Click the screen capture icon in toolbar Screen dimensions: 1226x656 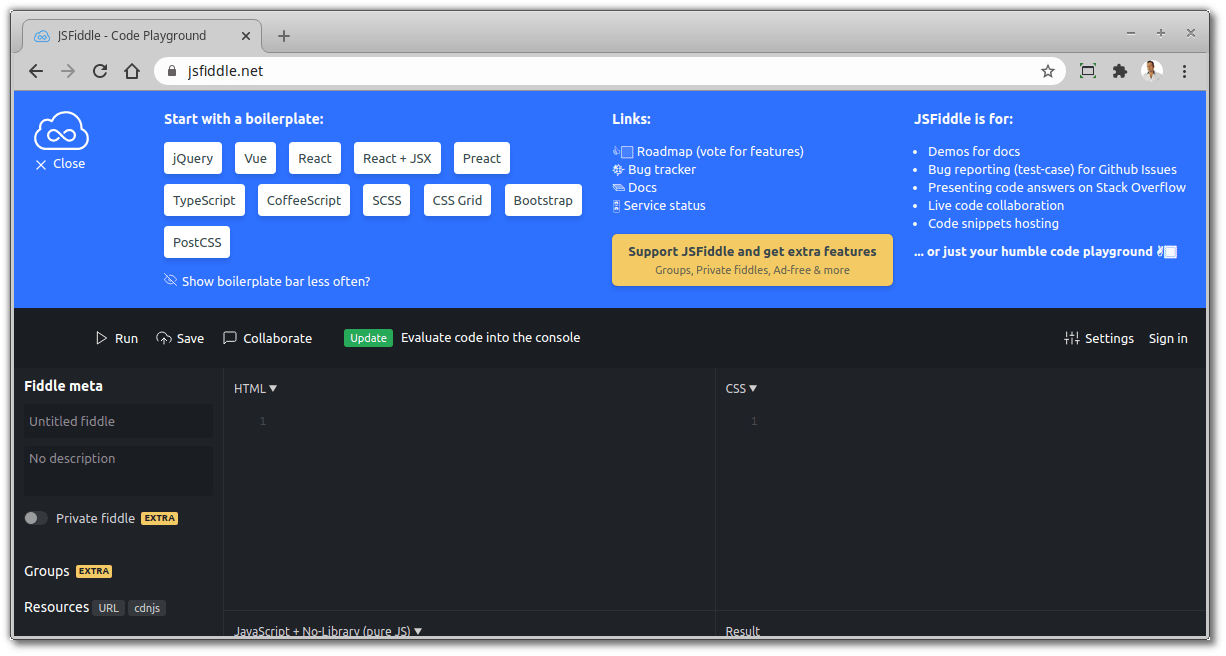(1088, 71)
